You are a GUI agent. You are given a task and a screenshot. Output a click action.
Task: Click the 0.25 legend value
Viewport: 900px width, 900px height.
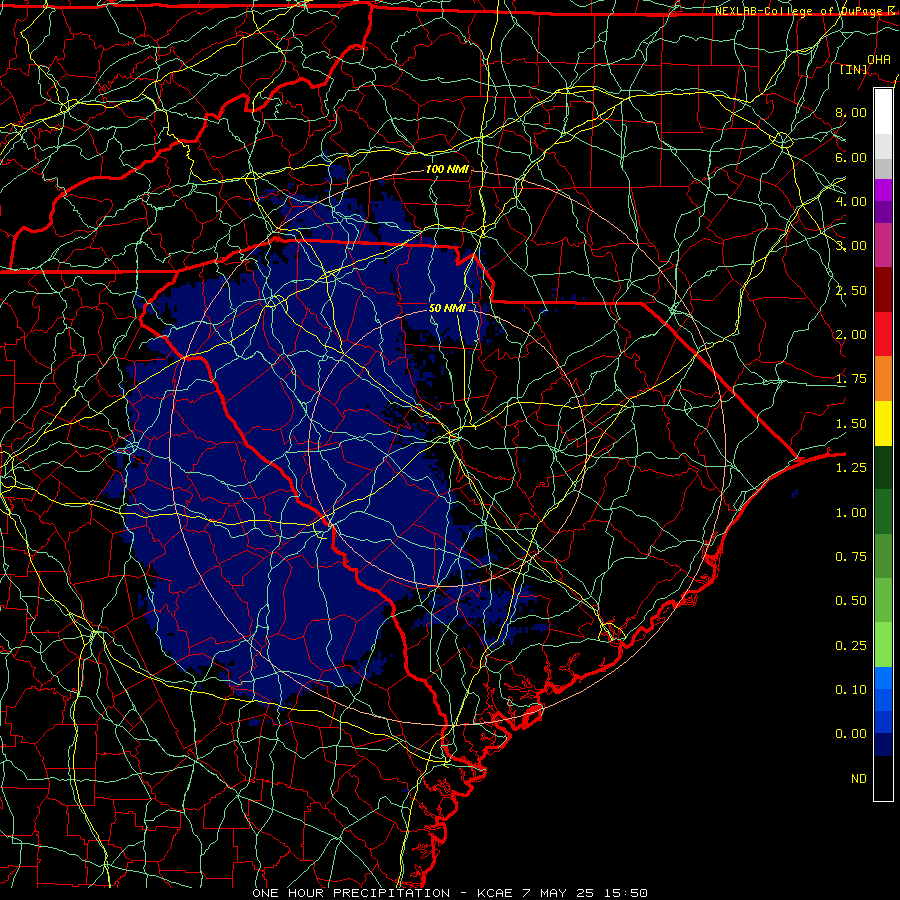tap(851, 646)
